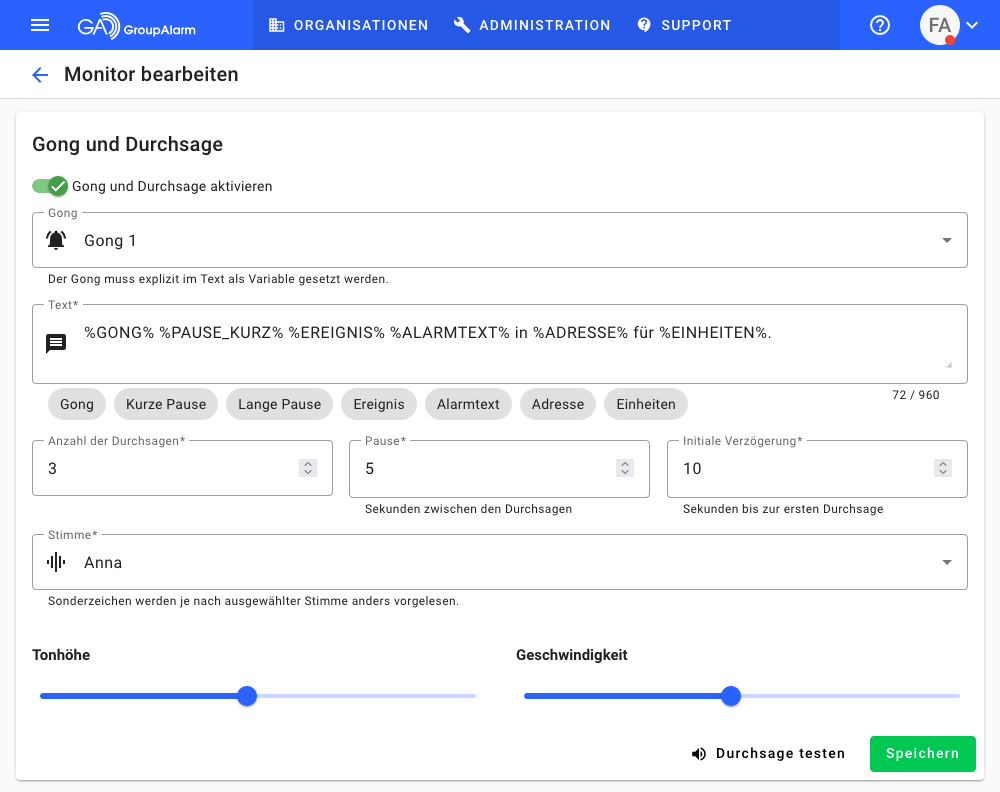The height and width of the screenshot is (792, 1000).
Task: Insert the Ereignis variable chip
Action: coord(379,404)
